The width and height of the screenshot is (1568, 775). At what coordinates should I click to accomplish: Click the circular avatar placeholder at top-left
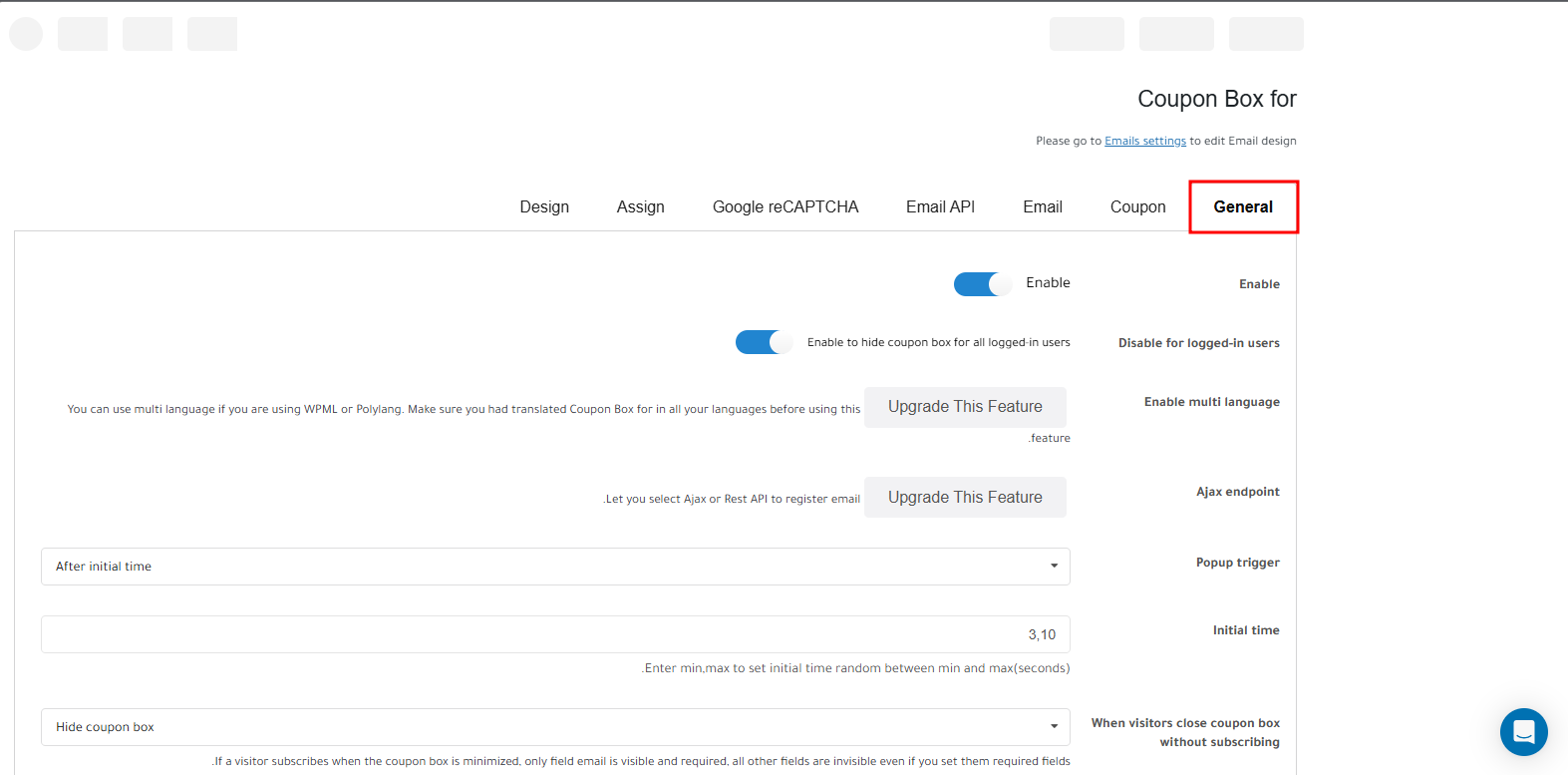point(26,34)
